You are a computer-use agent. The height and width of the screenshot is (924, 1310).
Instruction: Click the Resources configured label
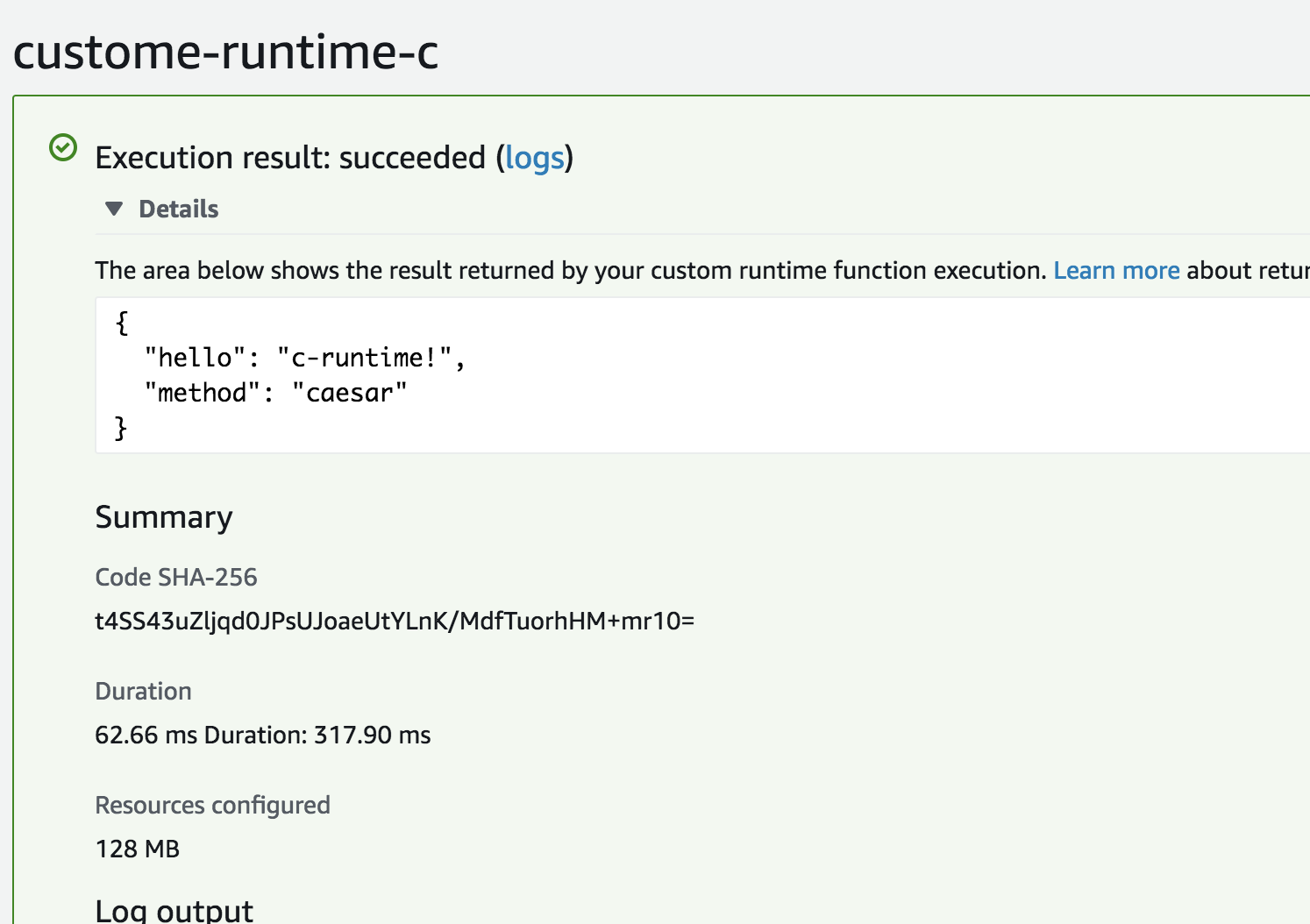[212, 805]
